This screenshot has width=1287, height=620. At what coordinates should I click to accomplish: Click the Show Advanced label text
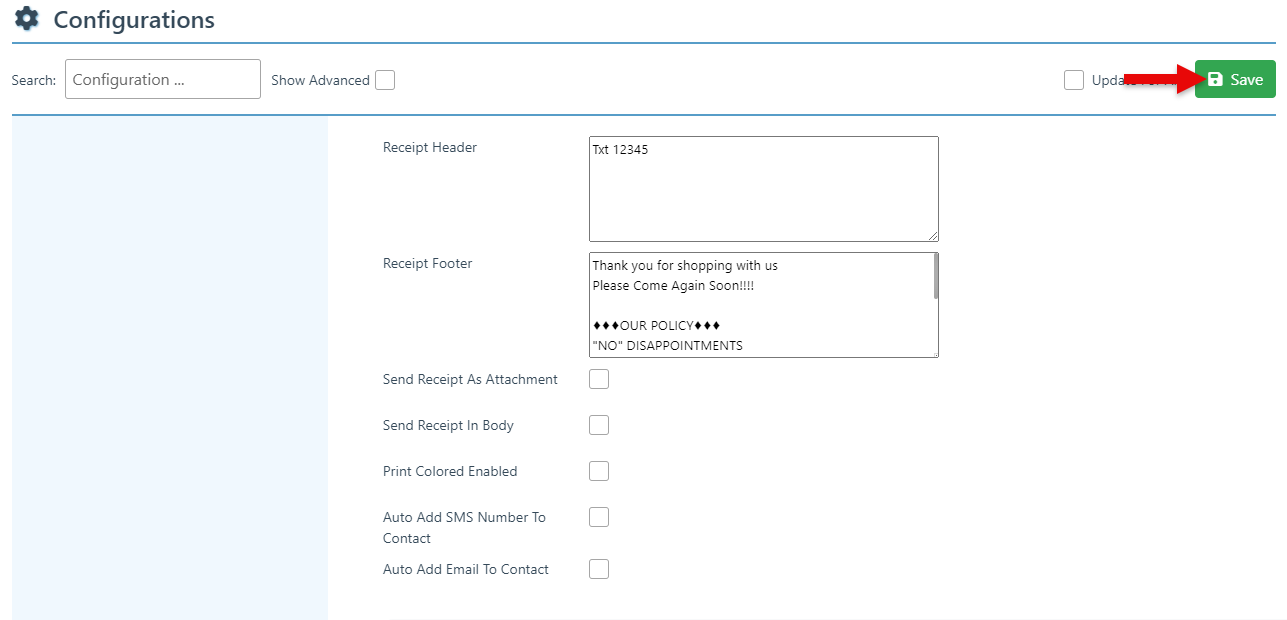[x=320, y=80]
